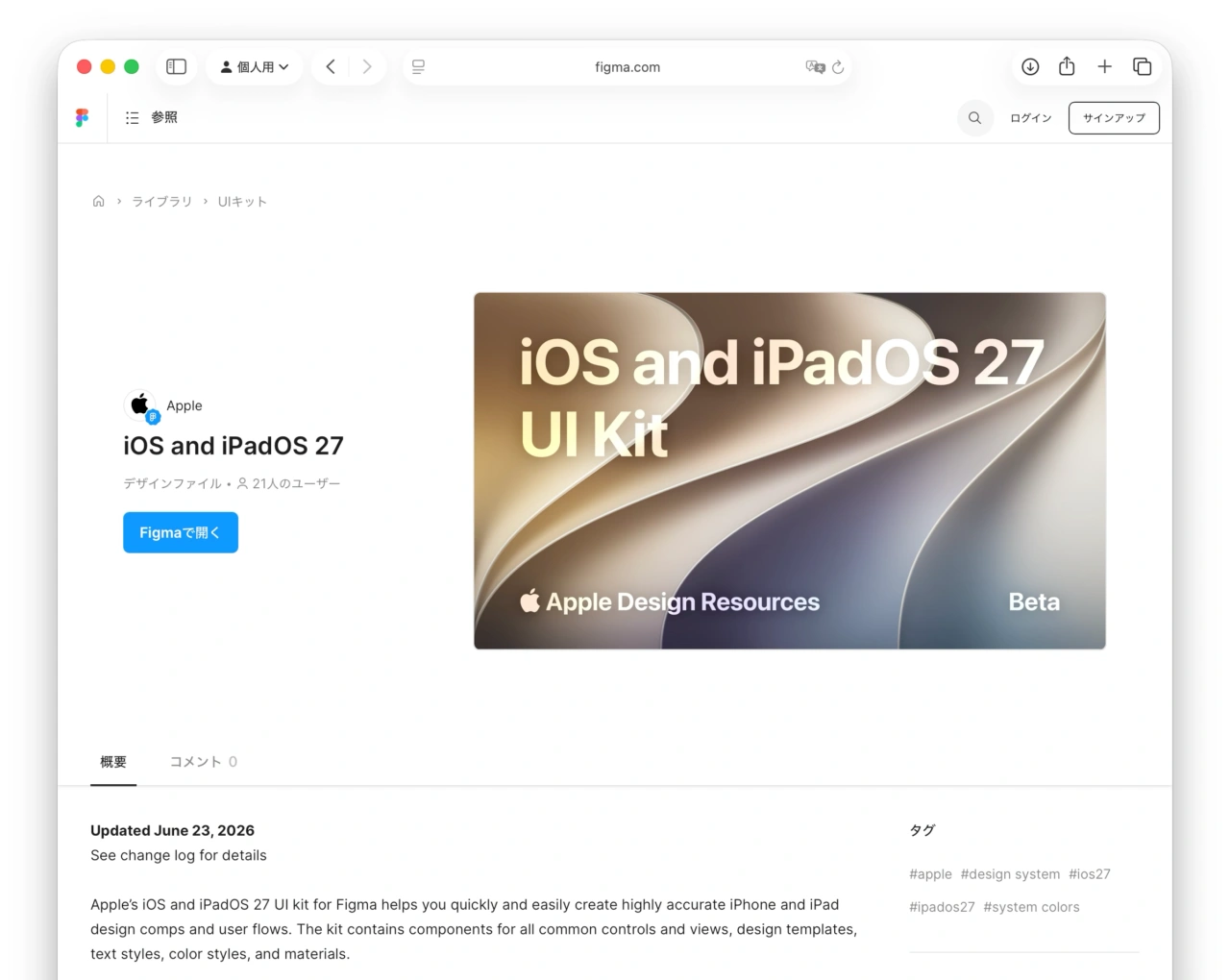Click the See change log for details line
Viewport: 1230px width, 980px height.
tap(179, 855)
